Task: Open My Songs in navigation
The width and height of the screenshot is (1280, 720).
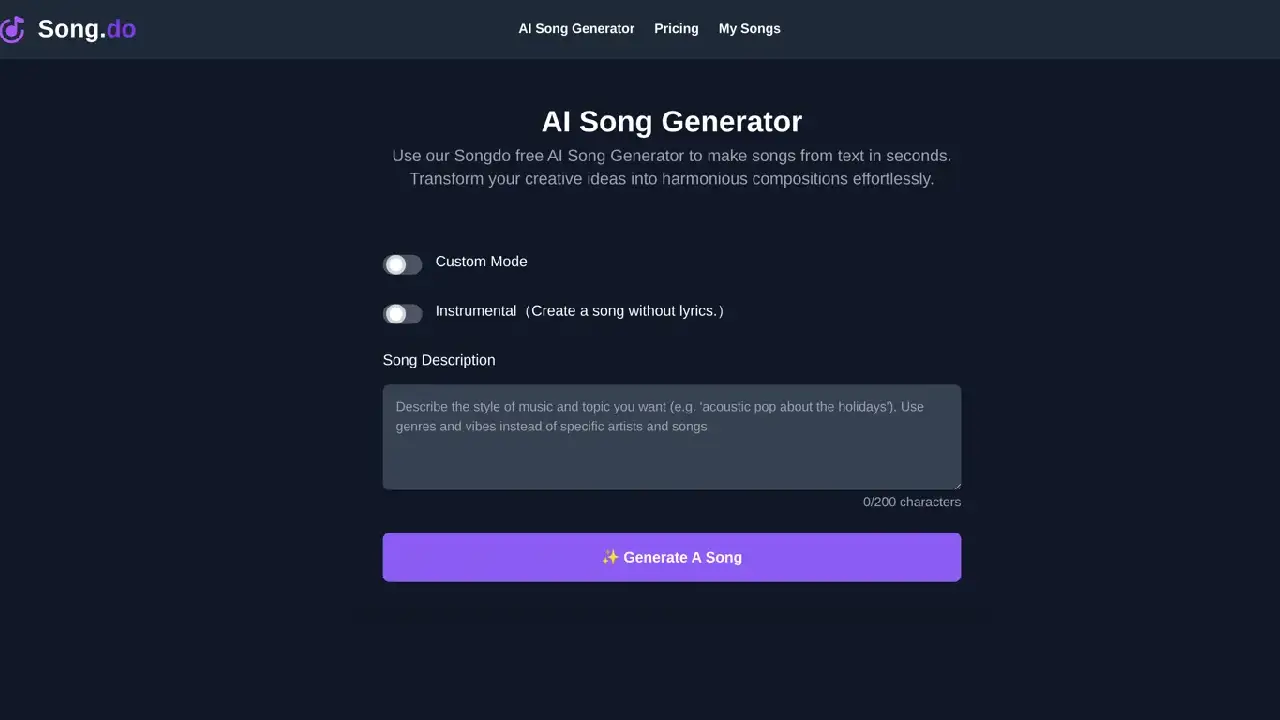Action: click(749, 29)
